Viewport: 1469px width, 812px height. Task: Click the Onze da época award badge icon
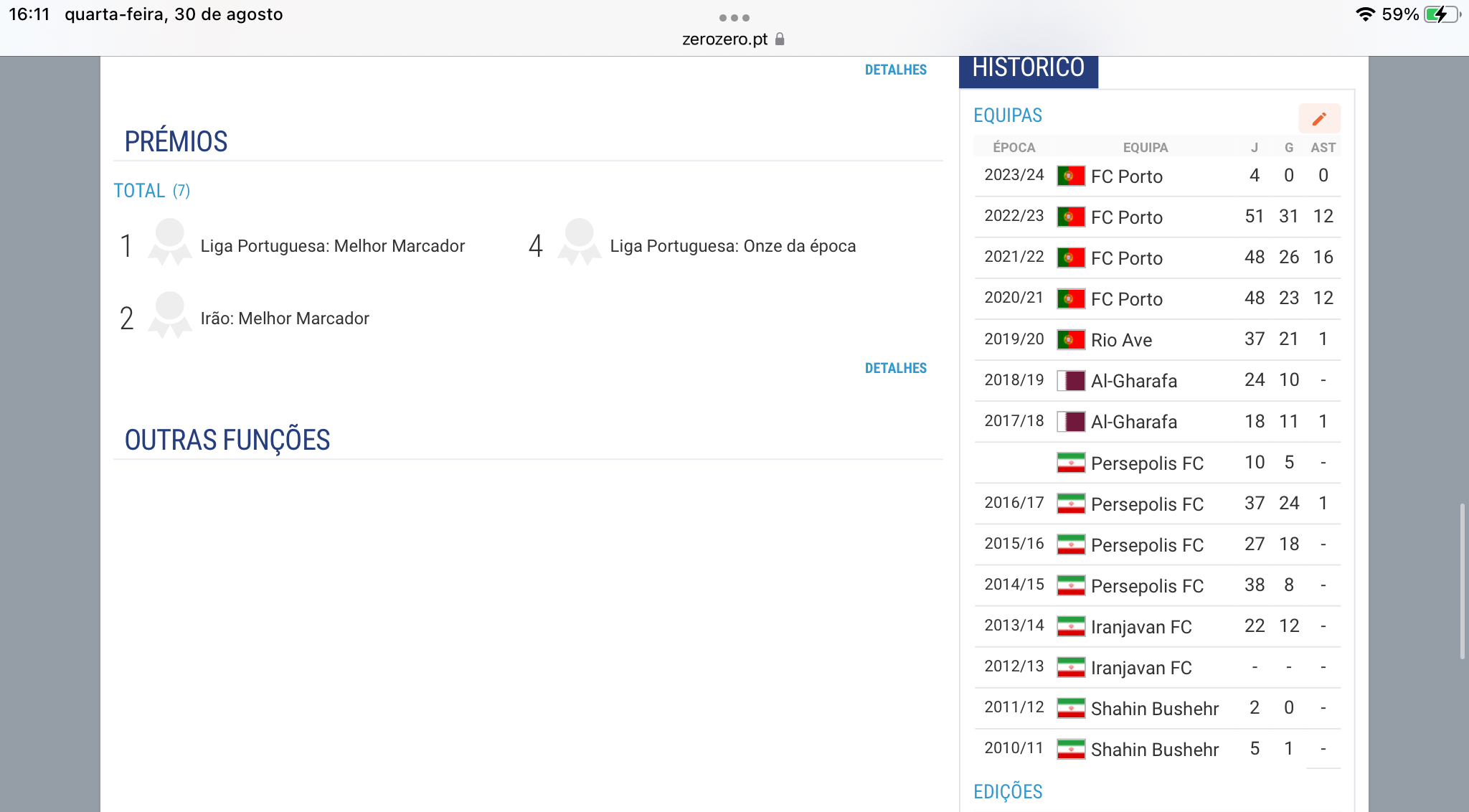[579, 242]
